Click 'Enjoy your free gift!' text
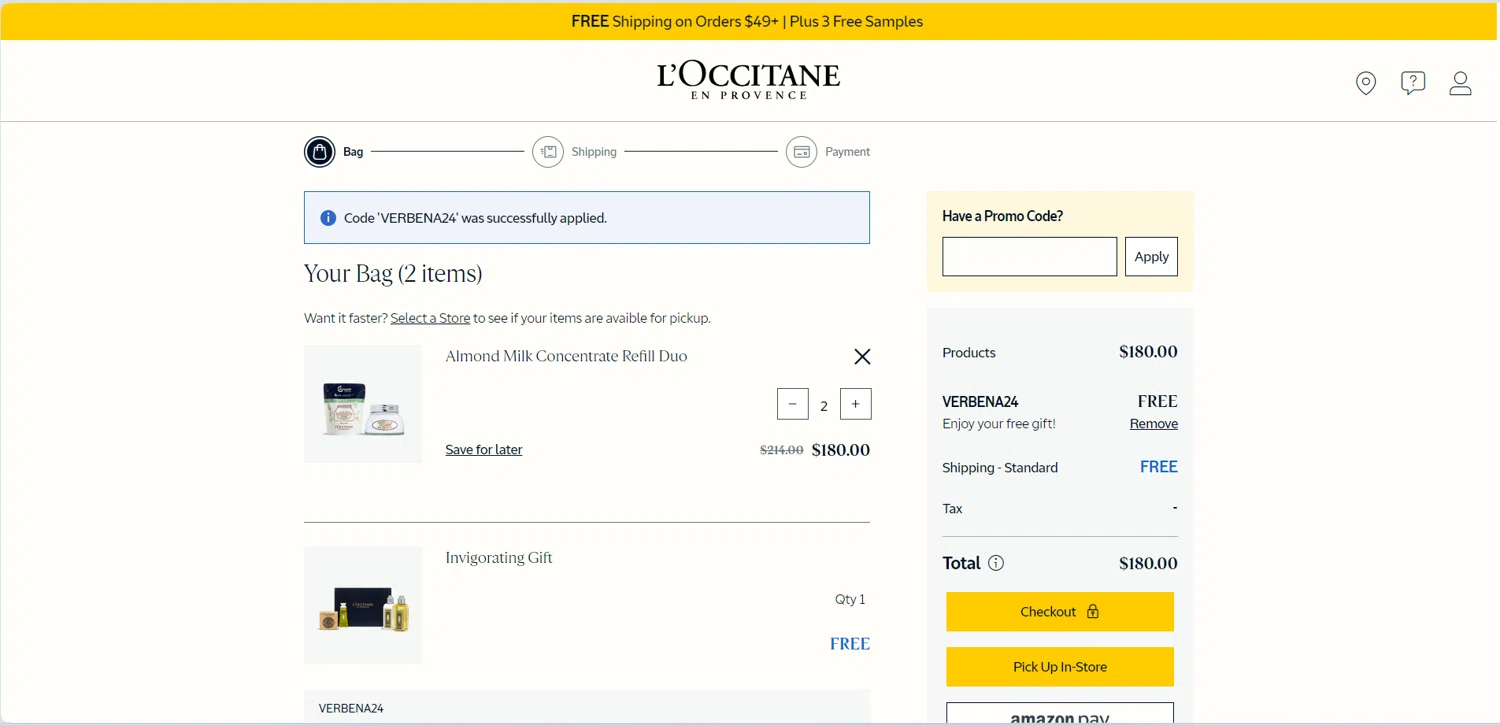1500x725 pixels. pyautogui.click(x=999, y=424)
